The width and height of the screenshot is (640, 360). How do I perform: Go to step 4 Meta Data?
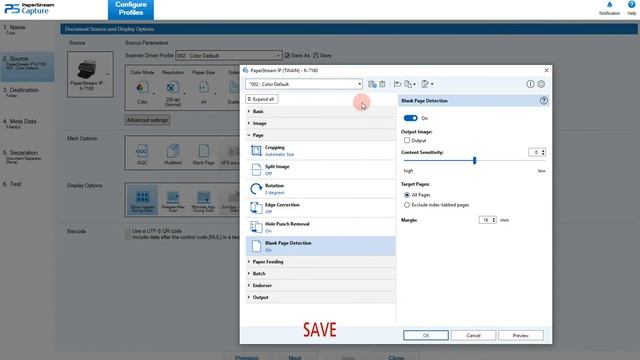pyautogui.click(x=27, y=124)
